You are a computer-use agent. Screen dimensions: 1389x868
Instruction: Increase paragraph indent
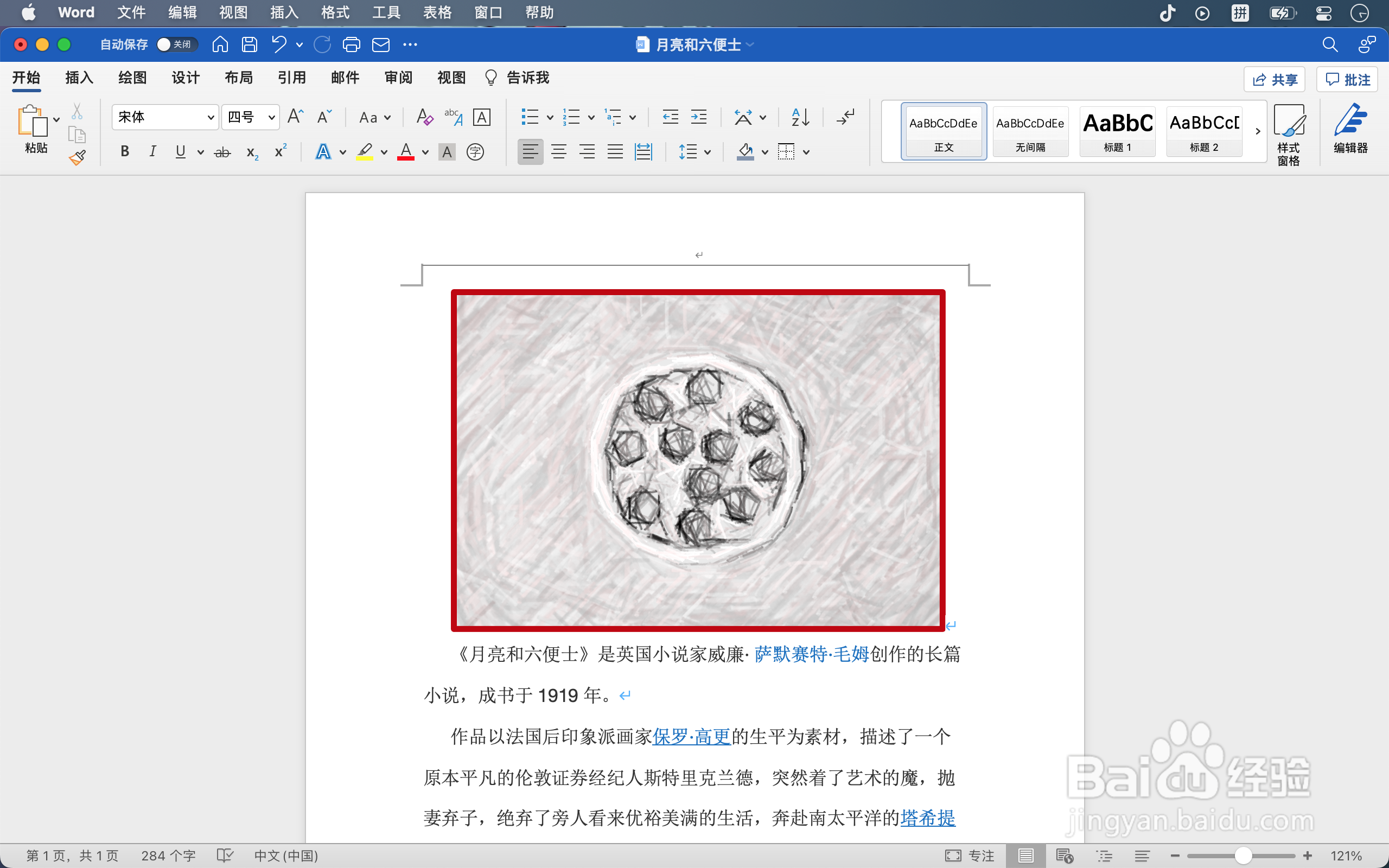click(x=698, y=117)
